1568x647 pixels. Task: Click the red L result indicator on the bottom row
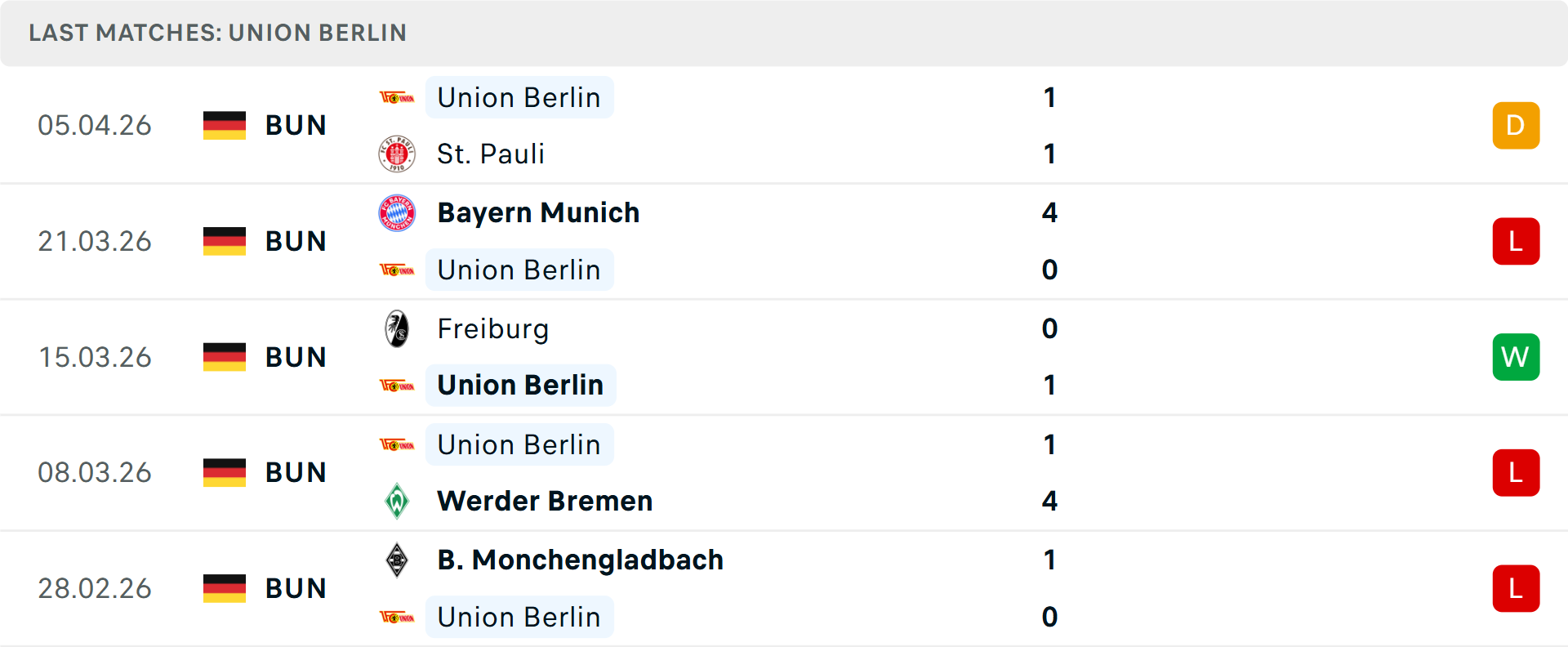(x=1516, y=588)
